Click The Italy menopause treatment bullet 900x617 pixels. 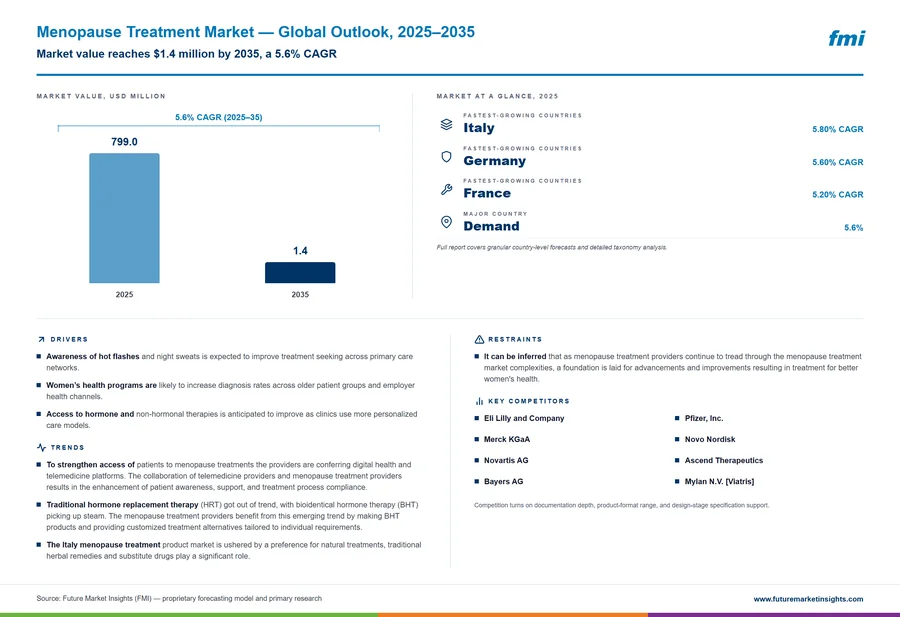230,550
